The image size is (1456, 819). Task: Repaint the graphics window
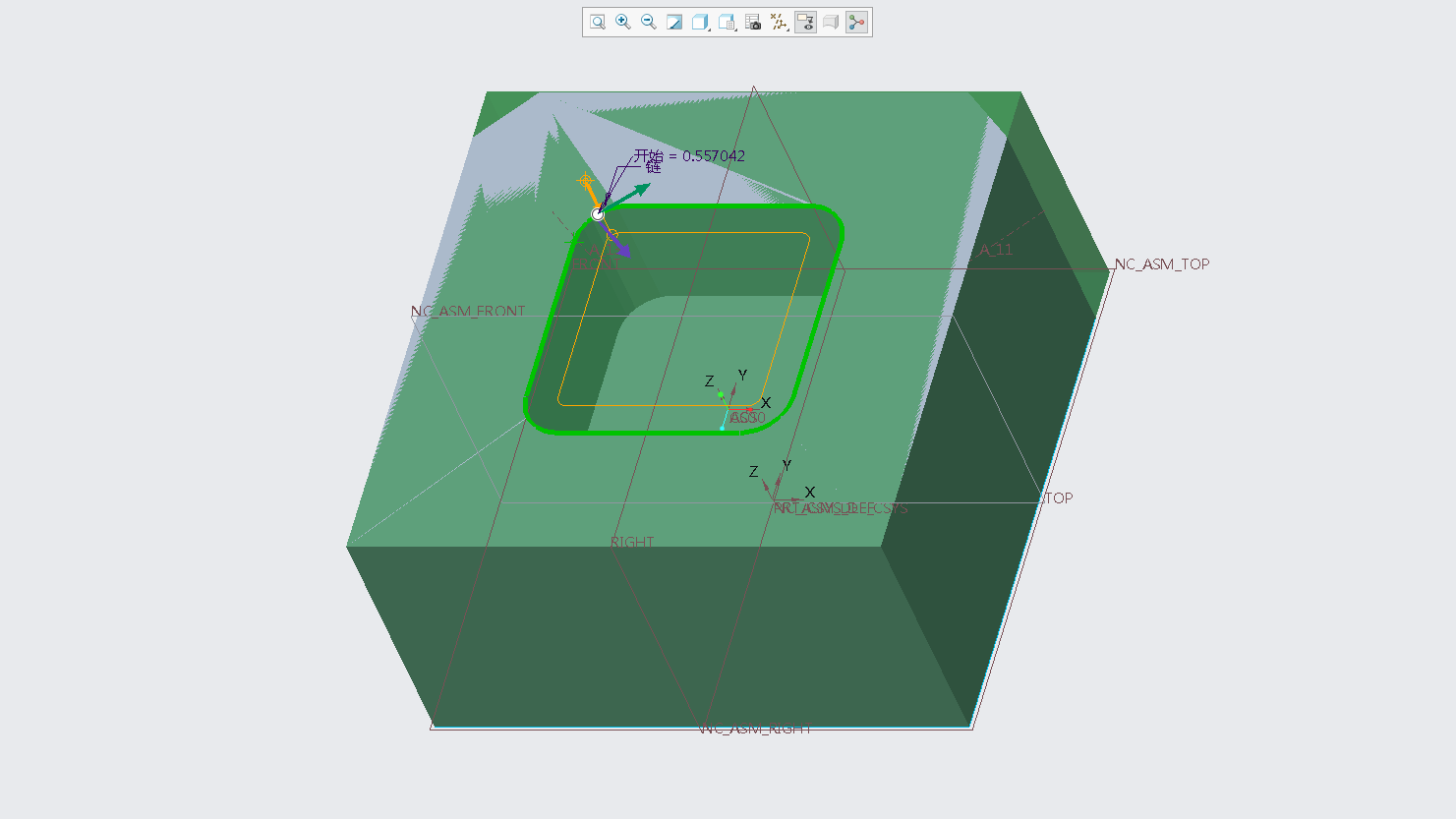pyautogui.click(x=674, y=22)
